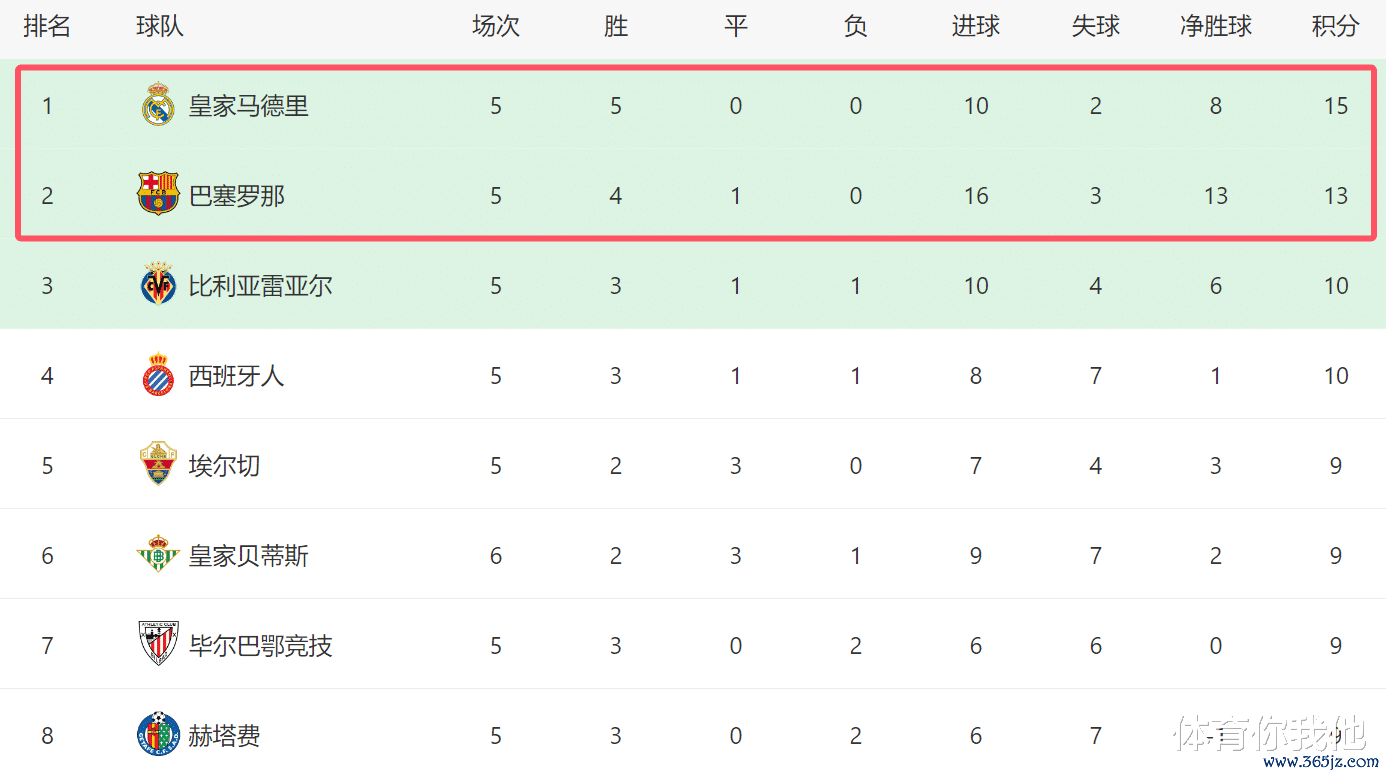Open the 比利亚雷亚尔 team link

[261, 286]
